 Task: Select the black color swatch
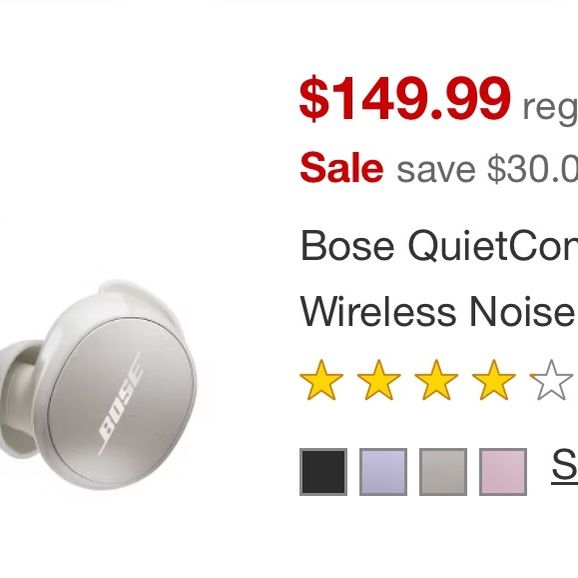coord(323,472)
